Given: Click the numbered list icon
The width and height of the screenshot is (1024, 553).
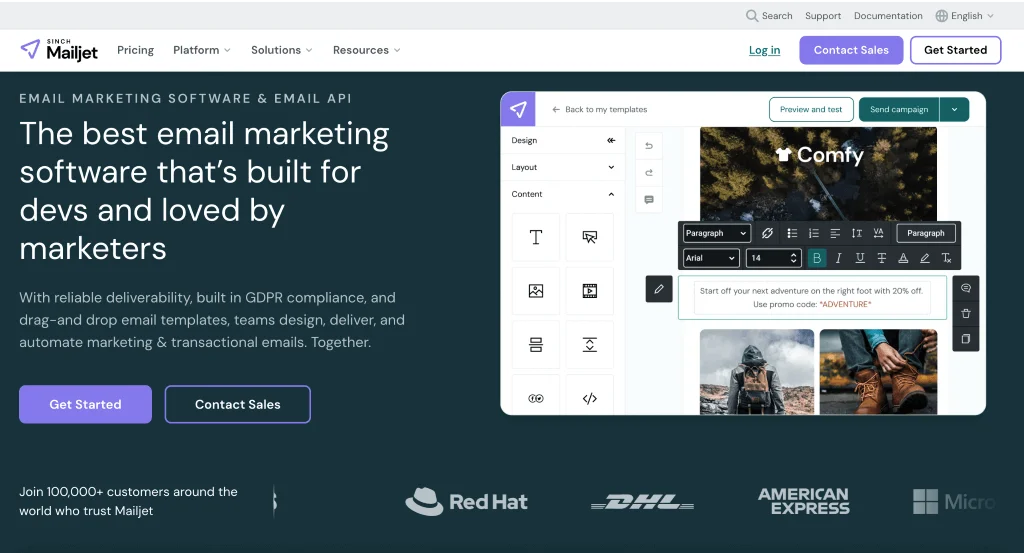Looking at the screenshot, I should click(813, 233).
